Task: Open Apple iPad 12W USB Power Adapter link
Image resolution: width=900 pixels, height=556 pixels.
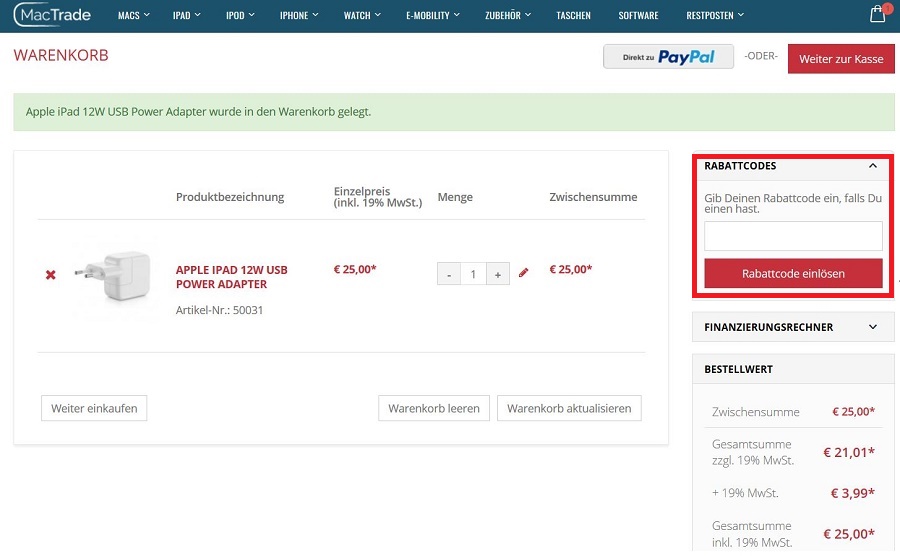Action: click(232, 277)
